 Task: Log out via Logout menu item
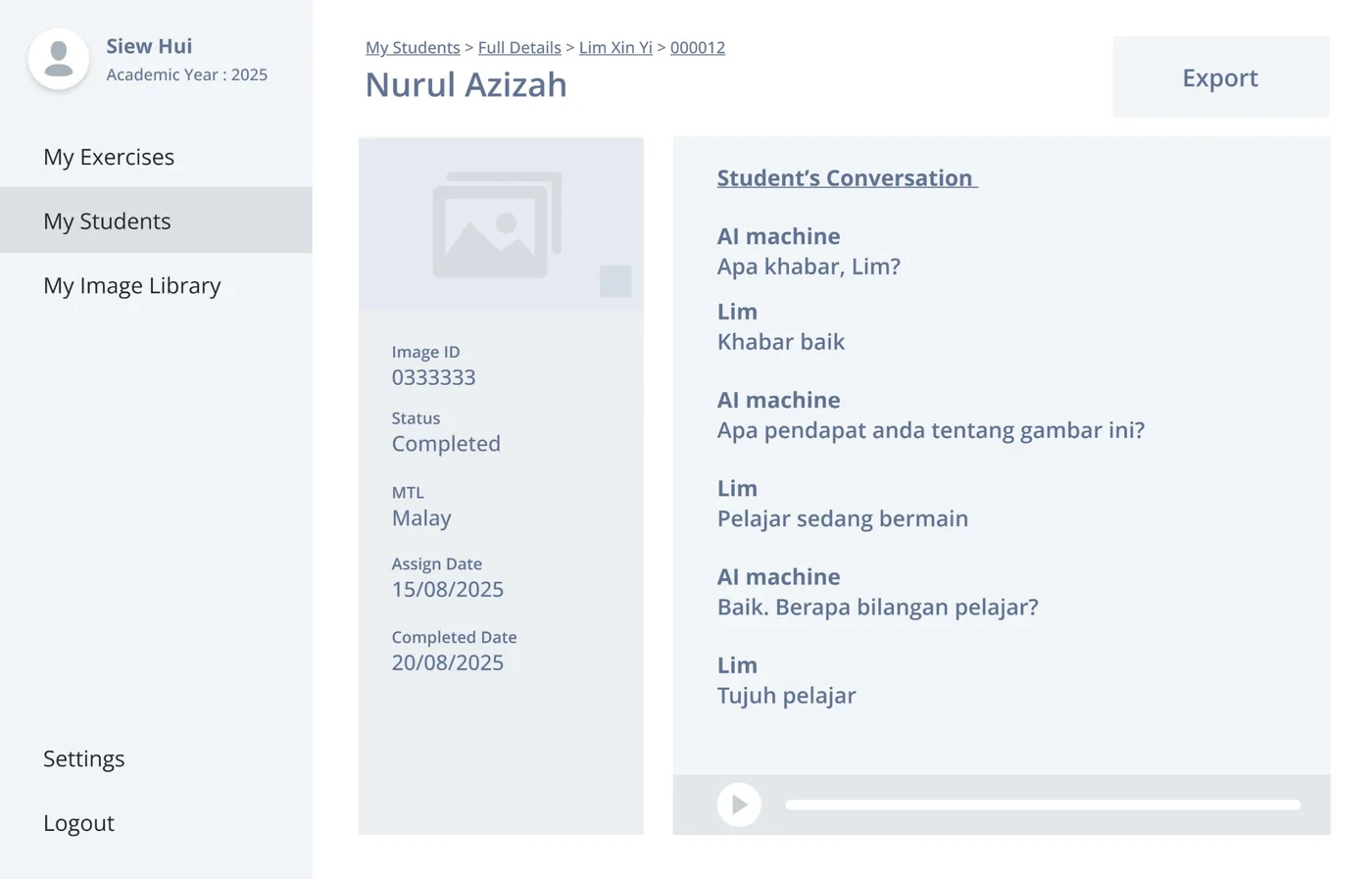pyautogui.click(x=78, y=823)
